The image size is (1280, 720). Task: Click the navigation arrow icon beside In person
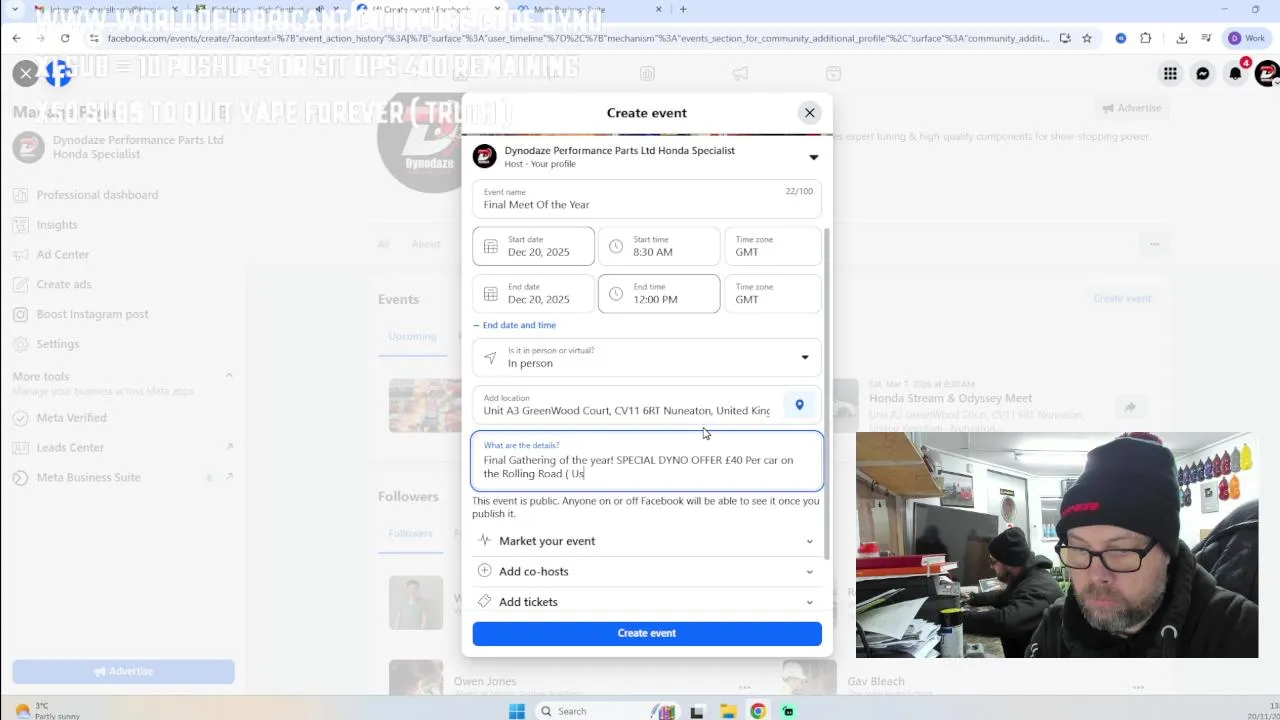pos(490,357)
